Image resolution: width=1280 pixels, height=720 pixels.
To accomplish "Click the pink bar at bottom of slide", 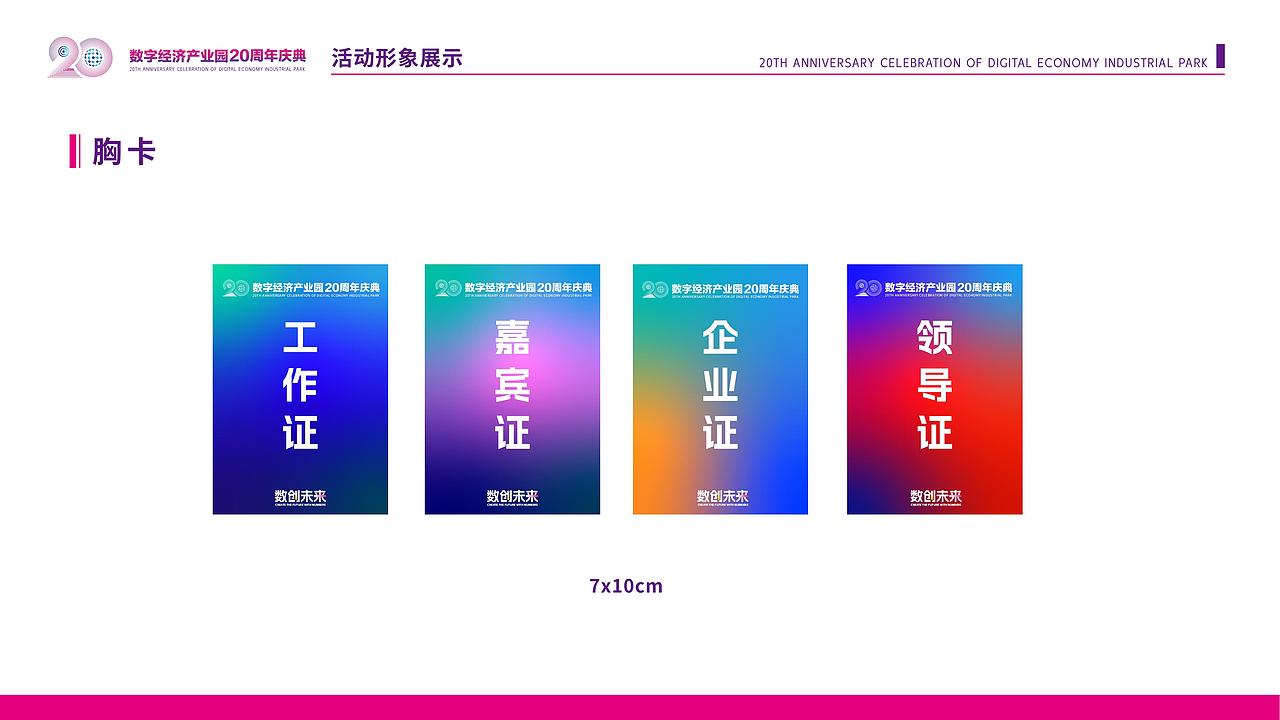I will (640, 706).
